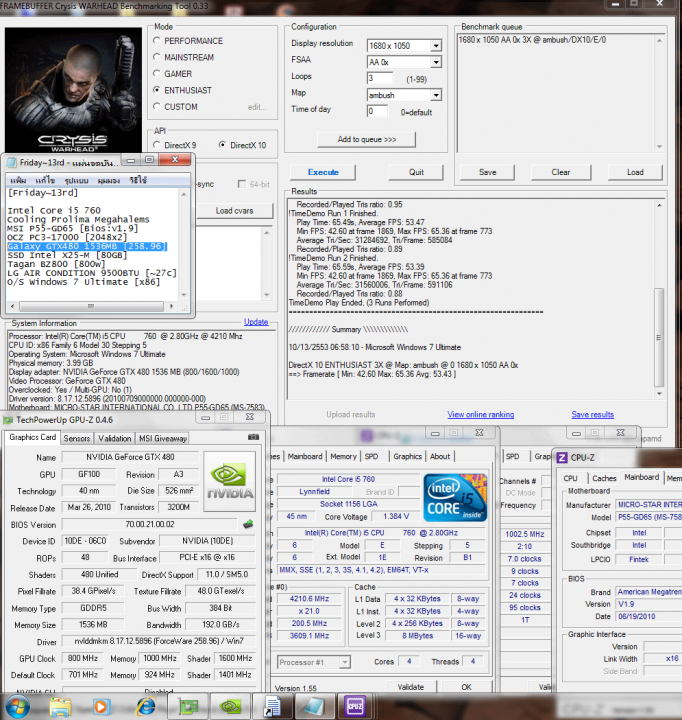This screenshot has width=682, height=720.
Task: Open the last Notepad menu in Thai
Action: tap(138, 180)
